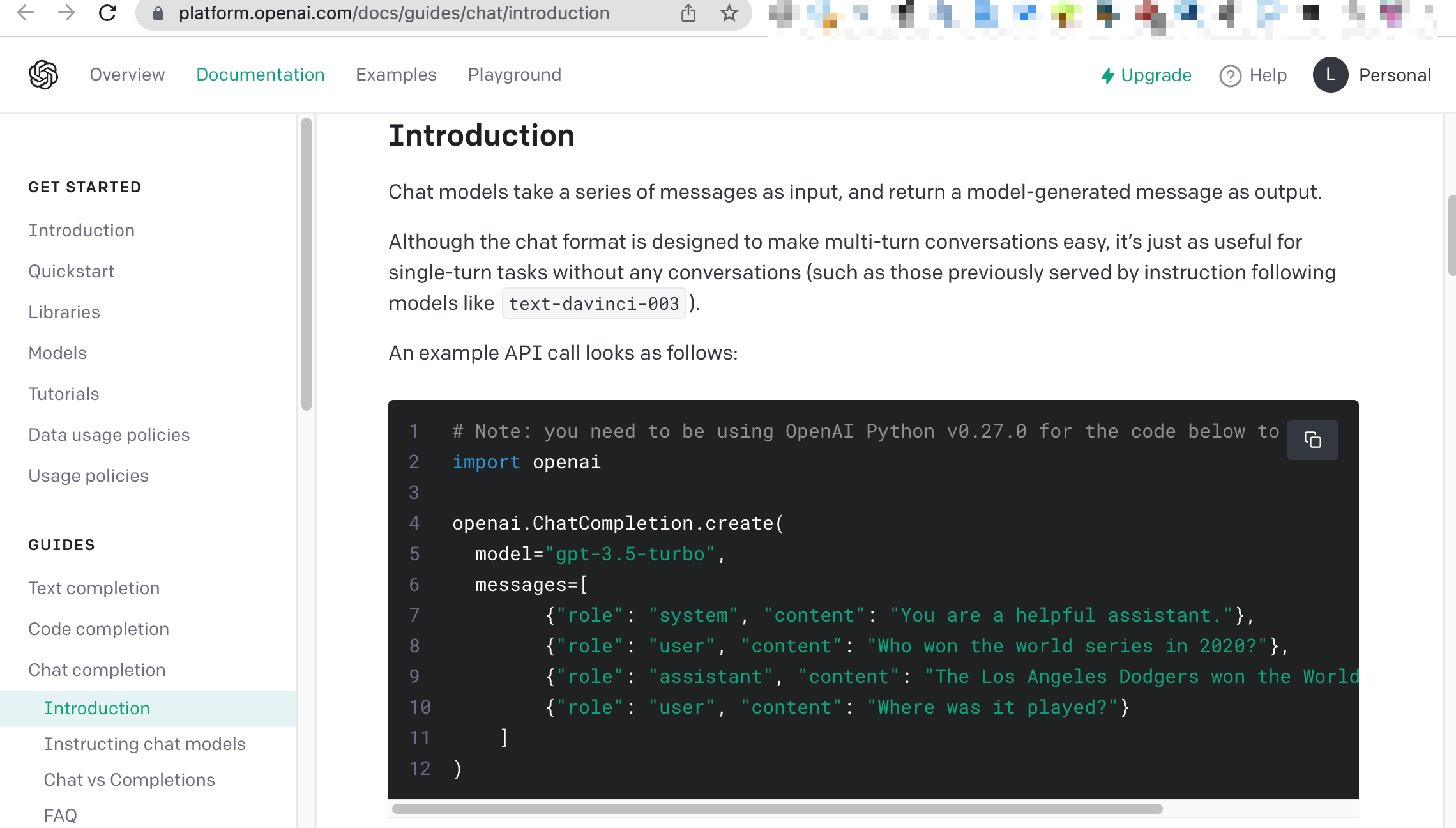Switch to the Examples tab
Image resolution: width=1456 pixels, height=828 pixels.
pyautogui.click(x=396, y=75)
